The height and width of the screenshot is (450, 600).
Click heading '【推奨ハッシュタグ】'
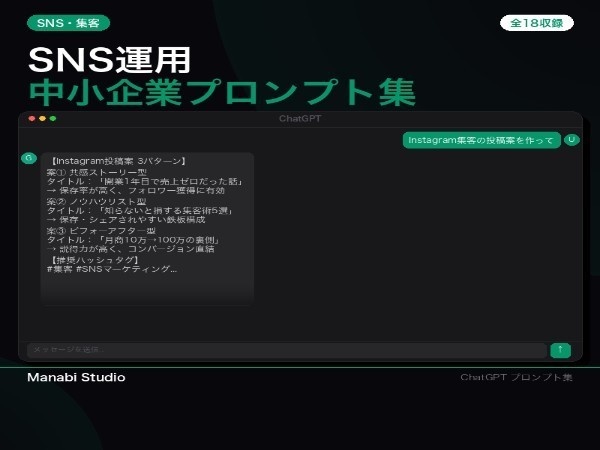[x=94, y=260]
